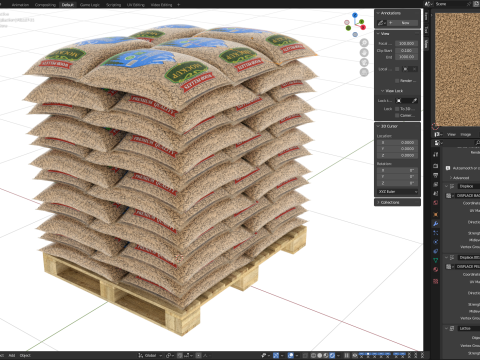Click the red X axis navigation gizmo
This screenshot has width=480, height=360.
(x=363, y=27)
